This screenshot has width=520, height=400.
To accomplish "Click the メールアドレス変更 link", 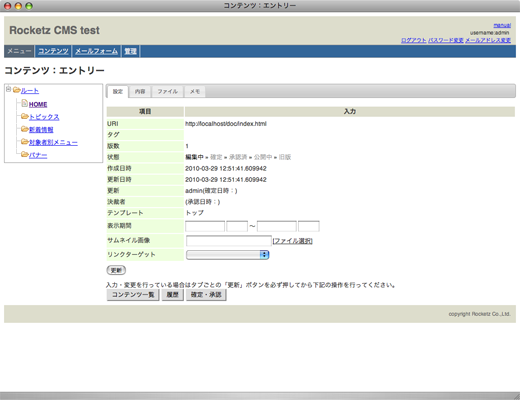I will click(488, 40).
